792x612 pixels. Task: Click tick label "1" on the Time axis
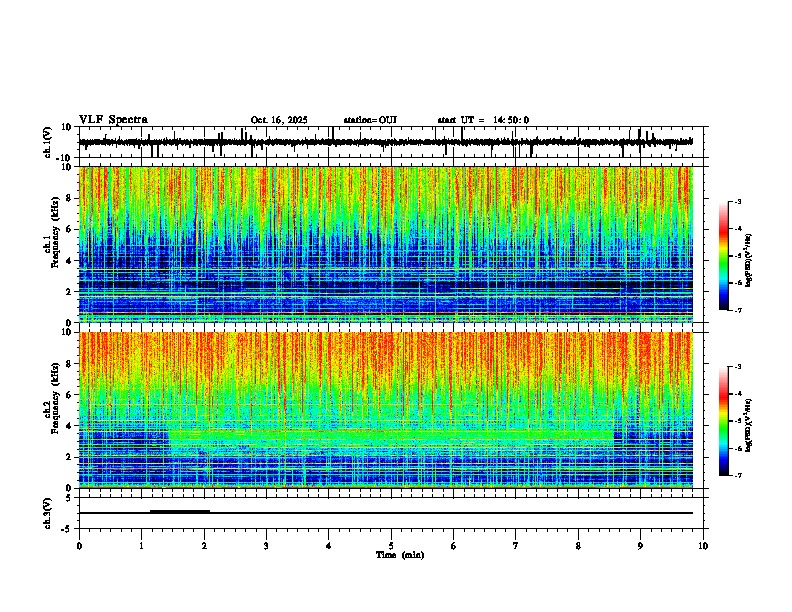click(x=141, y=546)
